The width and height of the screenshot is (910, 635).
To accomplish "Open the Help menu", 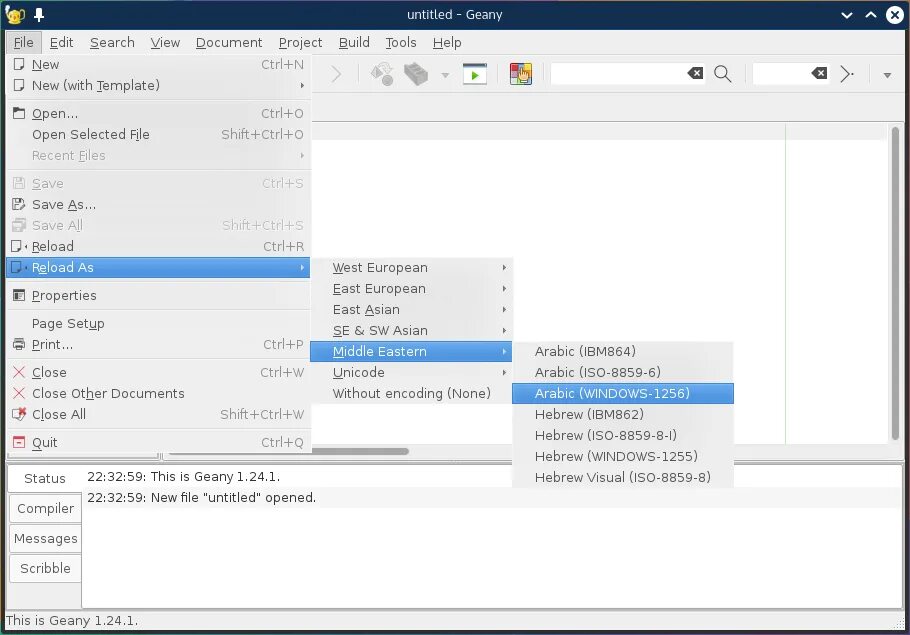I will [447, 42].
